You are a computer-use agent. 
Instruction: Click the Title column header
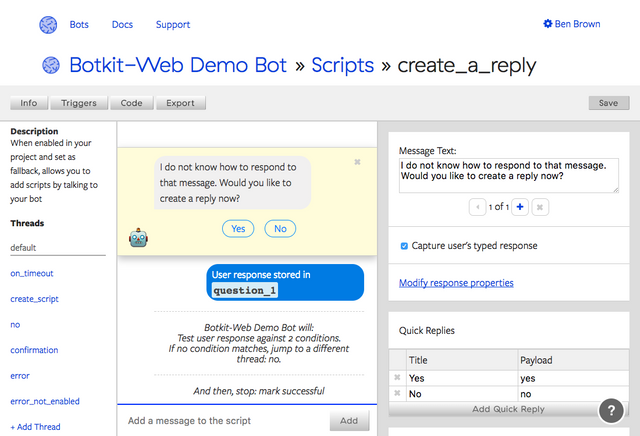coord(462,360)
